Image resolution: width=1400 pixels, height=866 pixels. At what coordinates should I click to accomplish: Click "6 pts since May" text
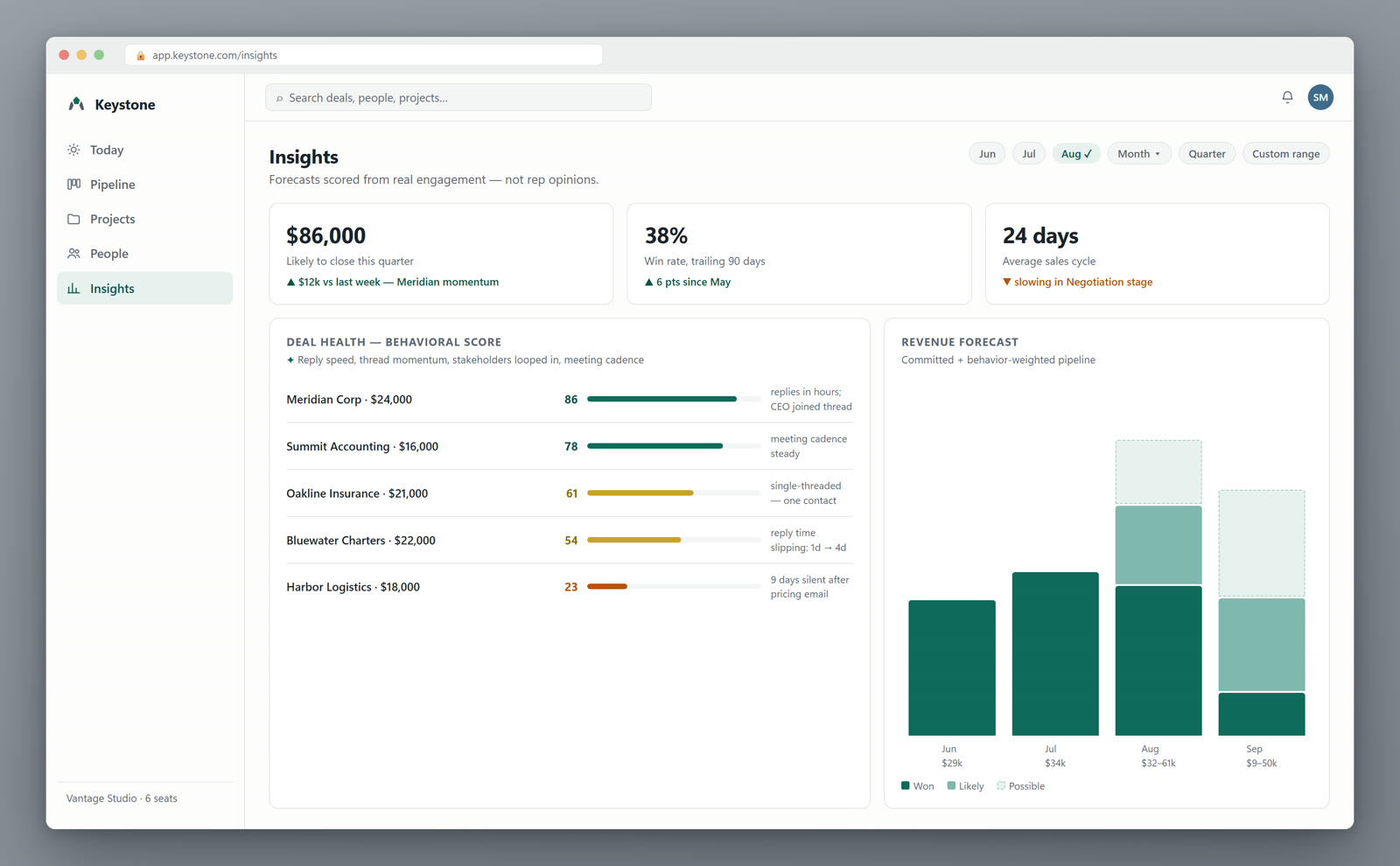[693, 282]
